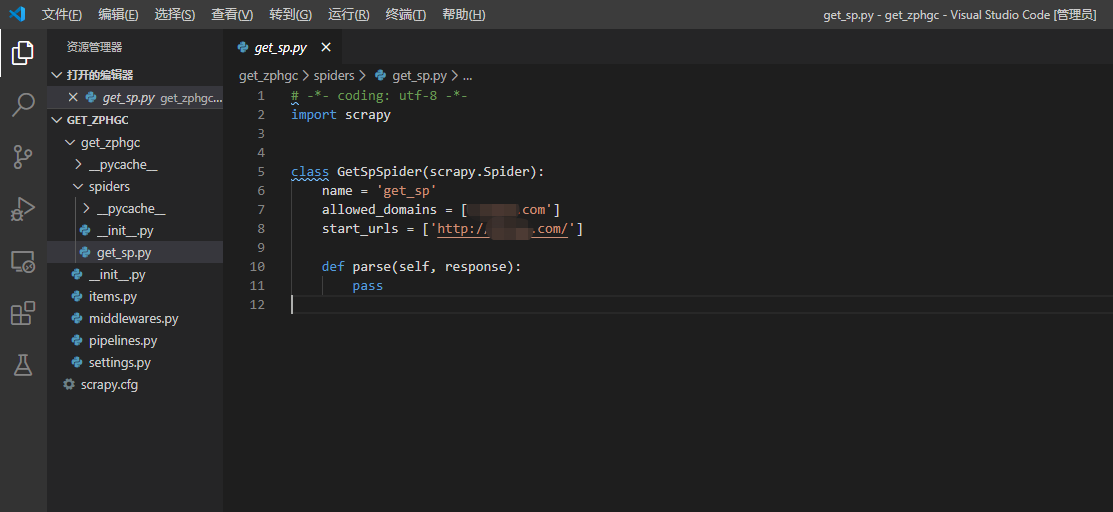Screen dimensions: 1113x512
Task: Click spiders in the breadcrumb
Action: coord(334,75)
